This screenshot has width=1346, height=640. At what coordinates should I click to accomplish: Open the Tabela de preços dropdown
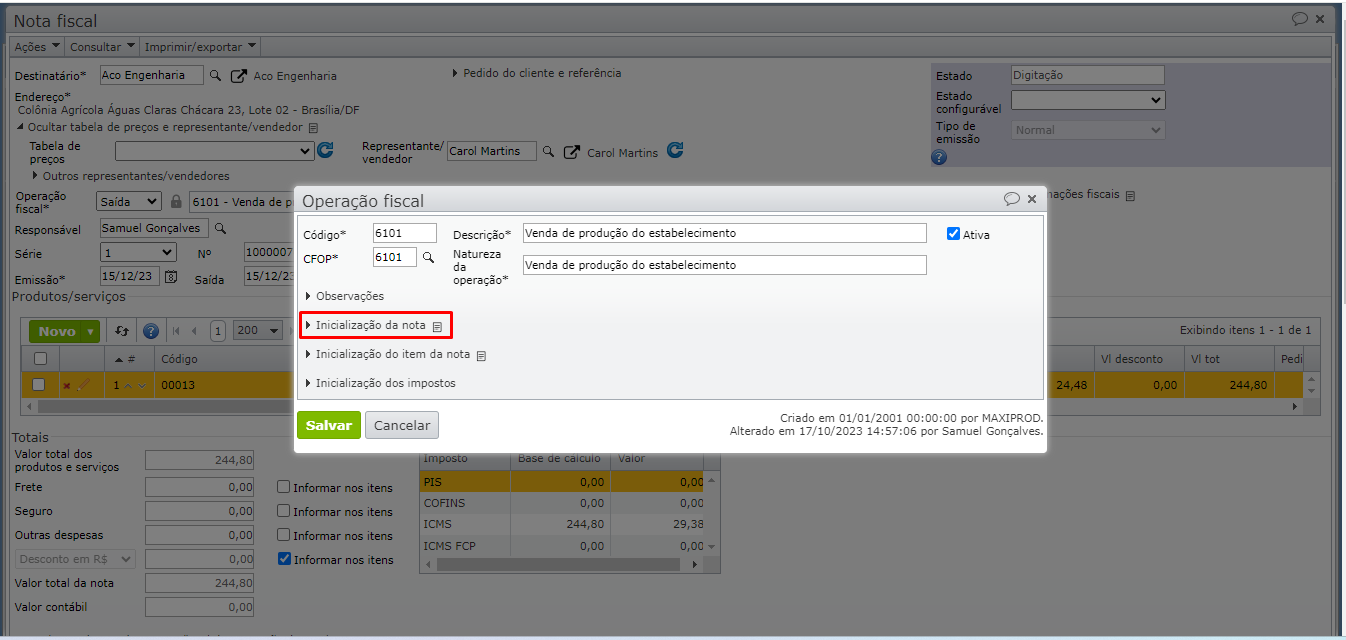coord(214,151)
